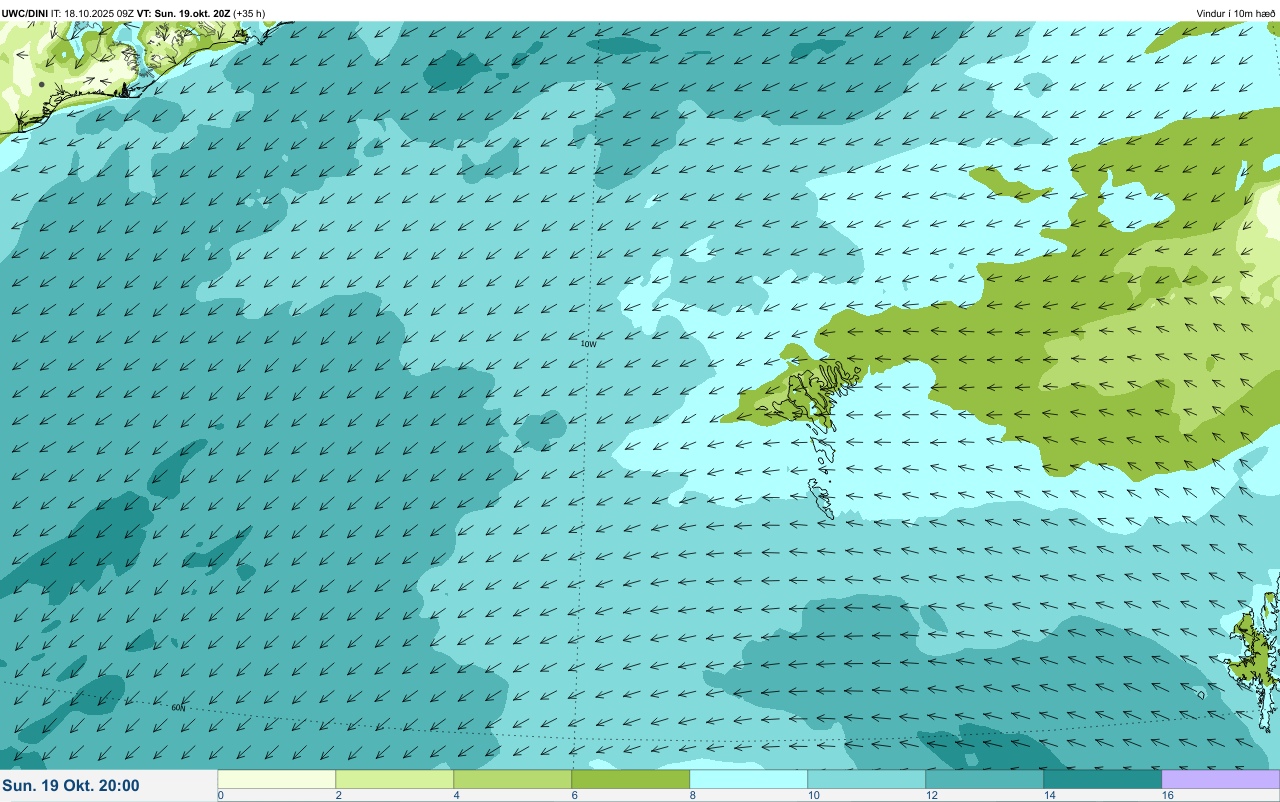Viewport: 1280px width, 802px height.
Task: Click the purple above-16 legend swatch
Action: pos(1220,779)
